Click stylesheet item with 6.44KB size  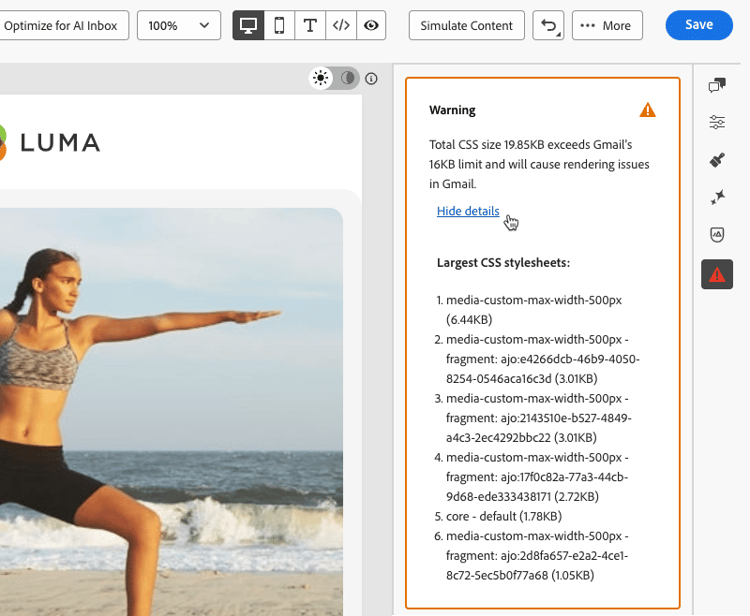click(x=533, y=309)
